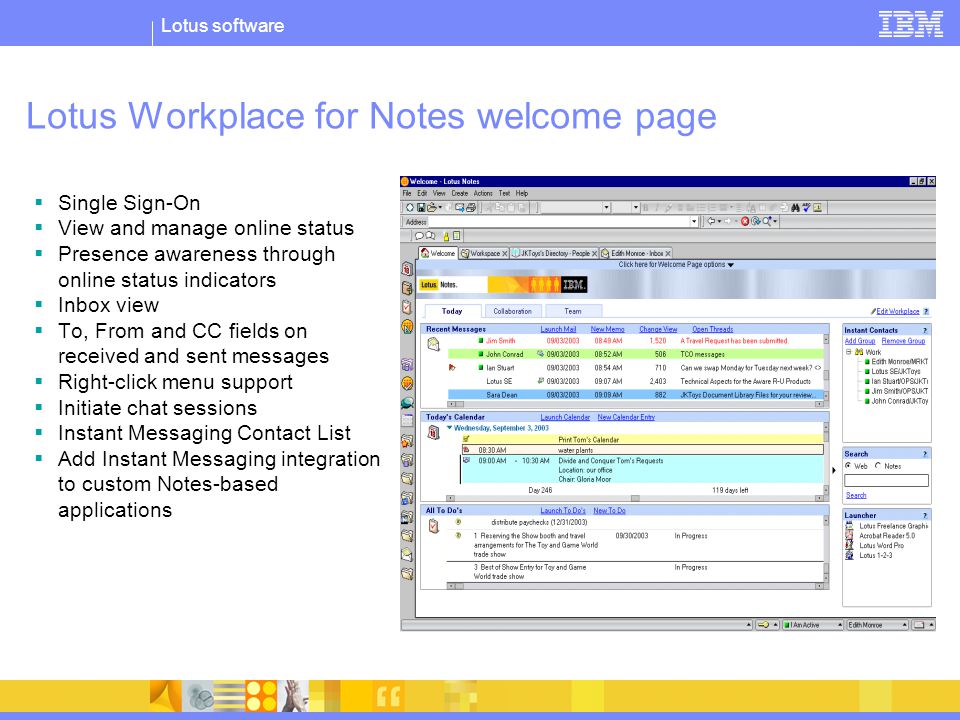Screen dimensions: 960x720
Task: Click the Sametime chat bookmark in the sidebar
Action: point(407,403)
